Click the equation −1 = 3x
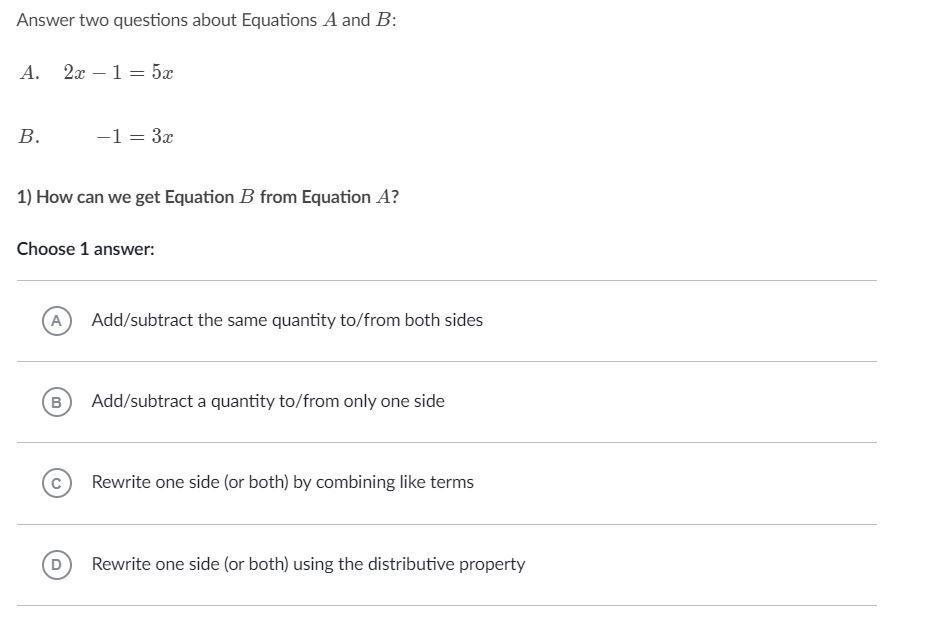 coord(135,137)
